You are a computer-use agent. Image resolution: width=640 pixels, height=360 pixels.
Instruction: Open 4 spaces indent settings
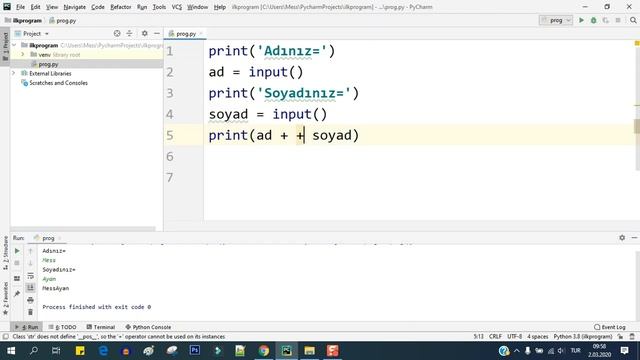[x=538, y=337]
